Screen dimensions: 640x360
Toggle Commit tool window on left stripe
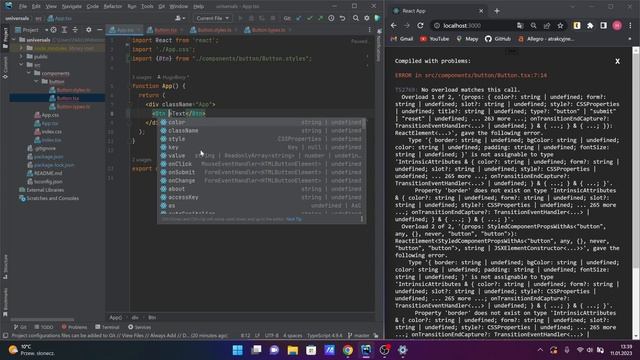5,68
